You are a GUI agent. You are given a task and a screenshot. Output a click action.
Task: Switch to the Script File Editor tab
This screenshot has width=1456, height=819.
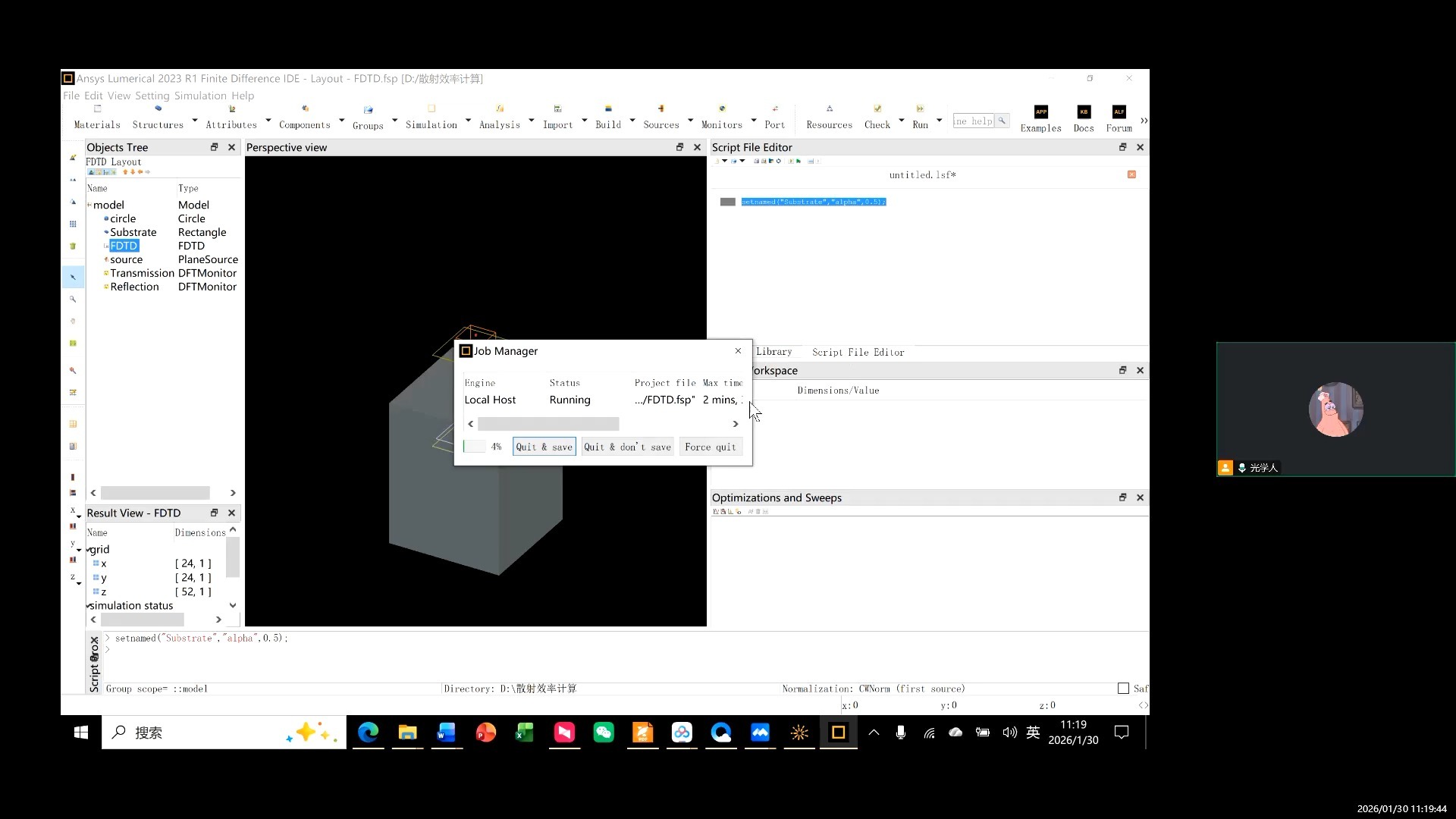click(858, 352)
